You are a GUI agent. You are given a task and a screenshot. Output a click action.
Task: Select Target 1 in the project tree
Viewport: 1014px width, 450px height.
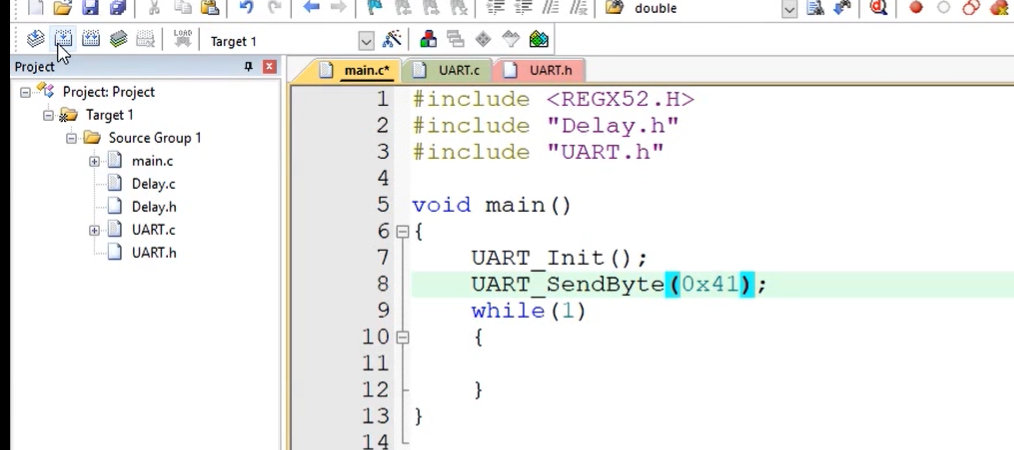109,115
